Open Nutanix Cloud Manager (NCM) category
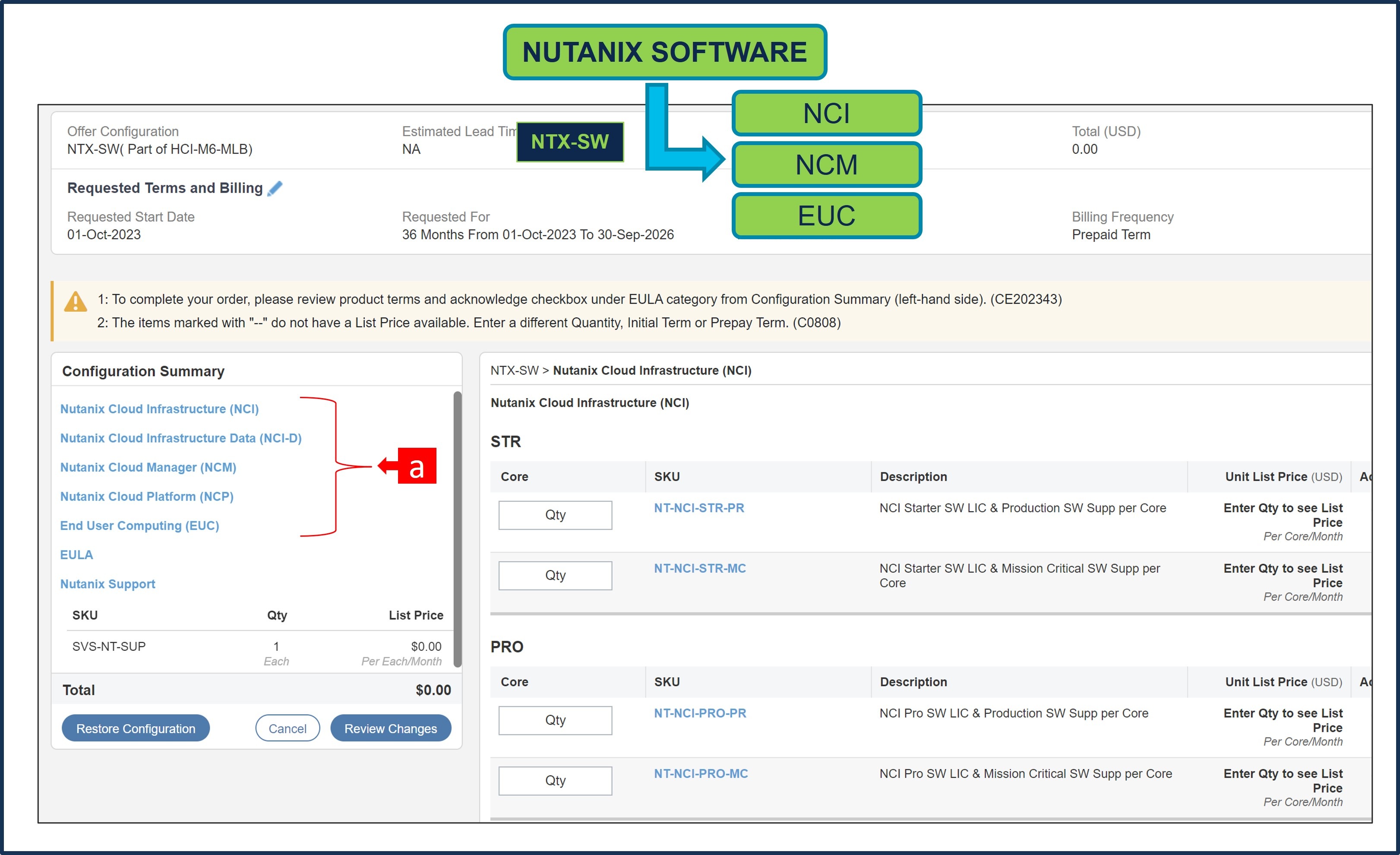1400x855 pixels. pos(149,467)
